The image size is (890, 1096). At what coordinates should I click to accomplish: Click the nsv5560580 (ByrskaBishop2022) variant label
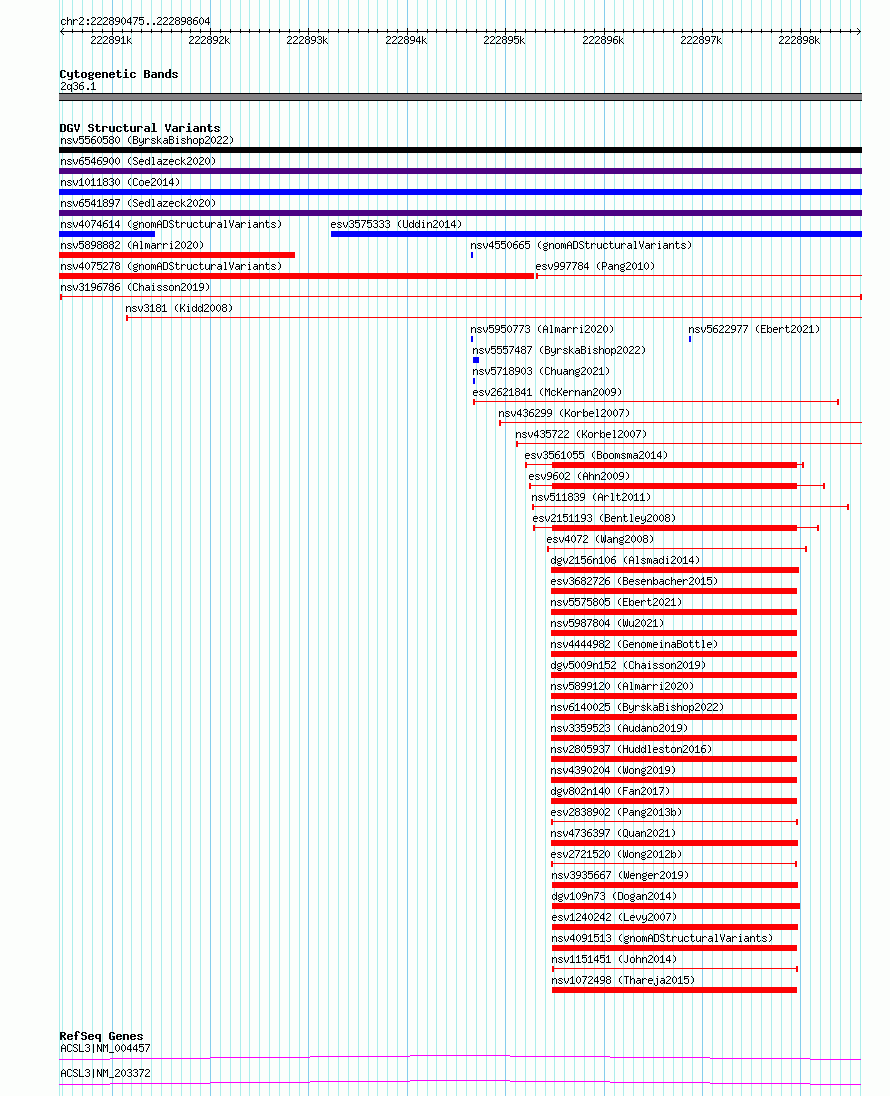(147, 140)
